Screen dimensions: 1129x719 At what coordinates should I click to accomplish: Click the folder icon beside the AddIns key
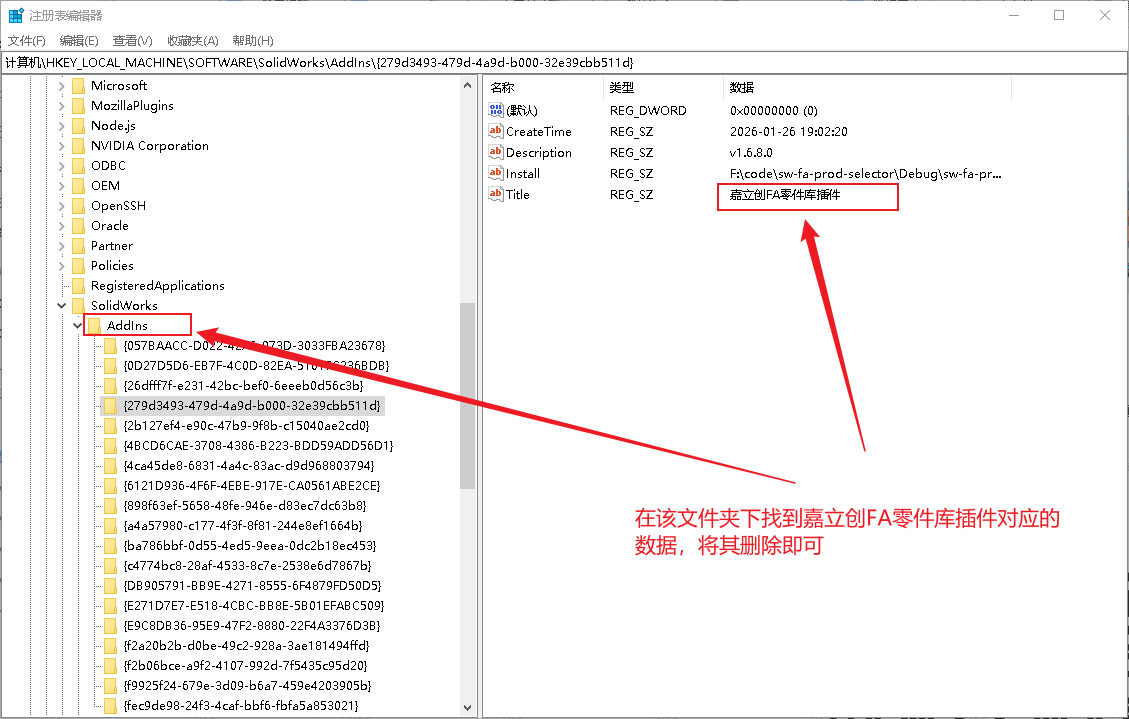(94, 325)
